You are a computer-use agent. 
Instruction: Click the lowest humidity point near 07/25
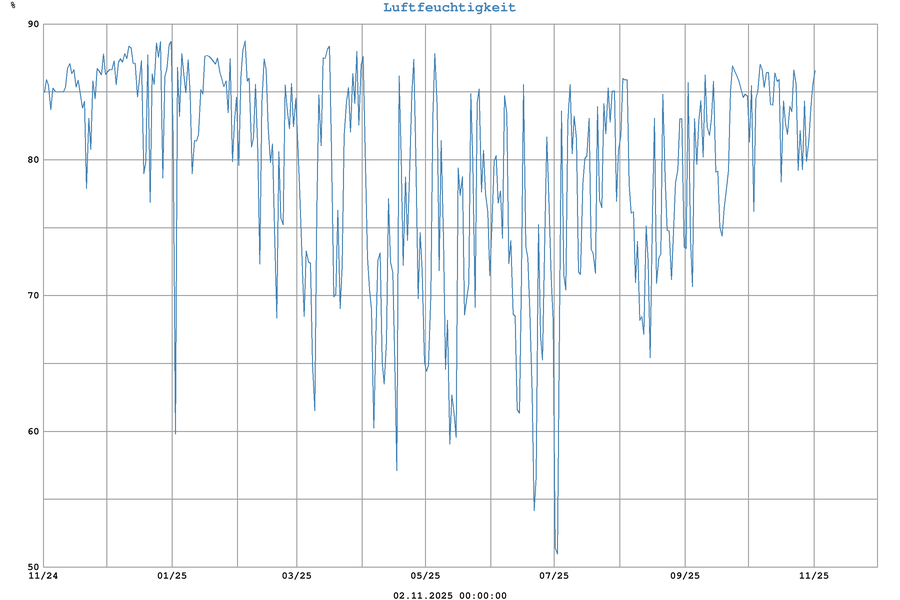coord(557,553)
